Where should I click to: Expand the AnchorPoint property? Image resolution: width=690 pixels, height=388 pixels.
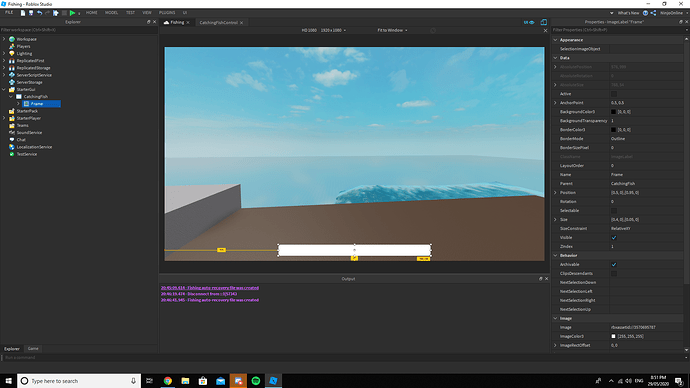(555, 102)
